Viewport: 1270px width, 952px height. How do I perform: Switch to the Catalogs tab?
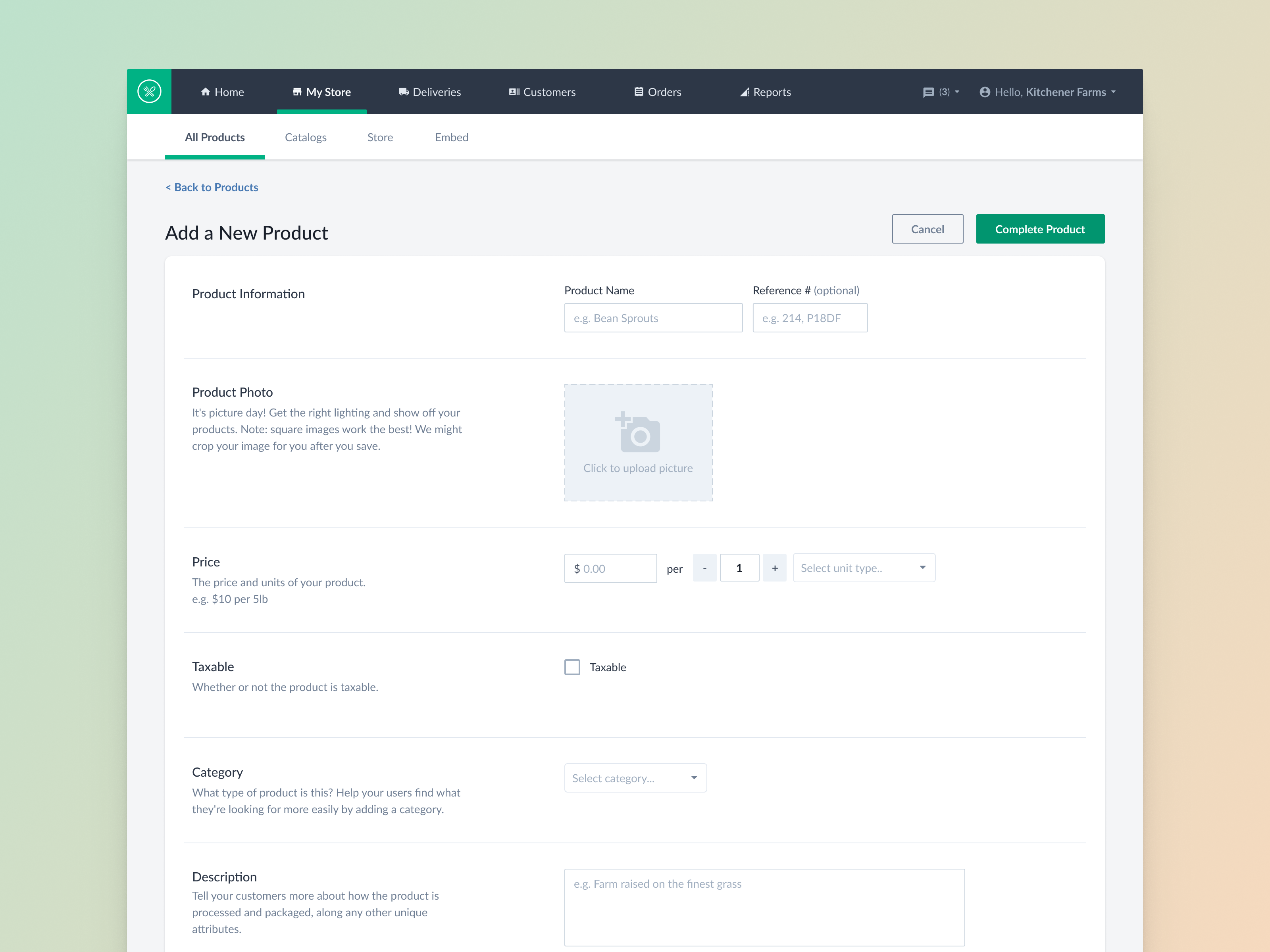[306, 137]
